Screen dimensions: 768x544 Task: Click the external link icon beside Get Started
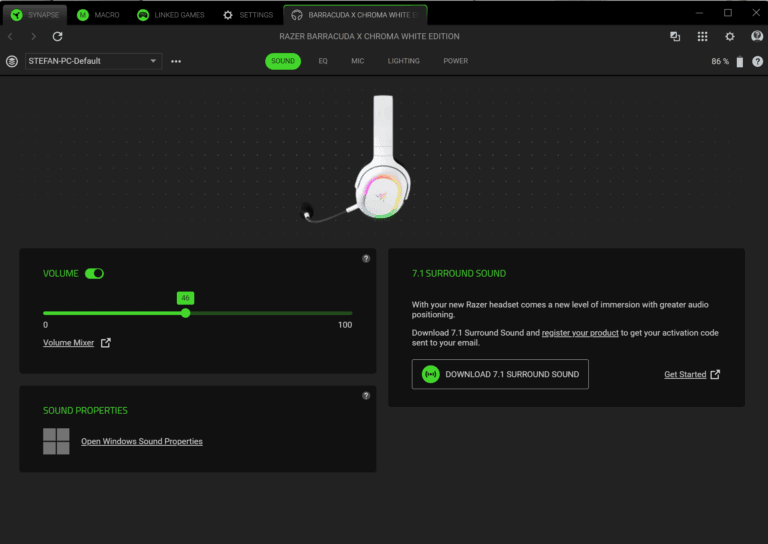(x=715, y=375)
